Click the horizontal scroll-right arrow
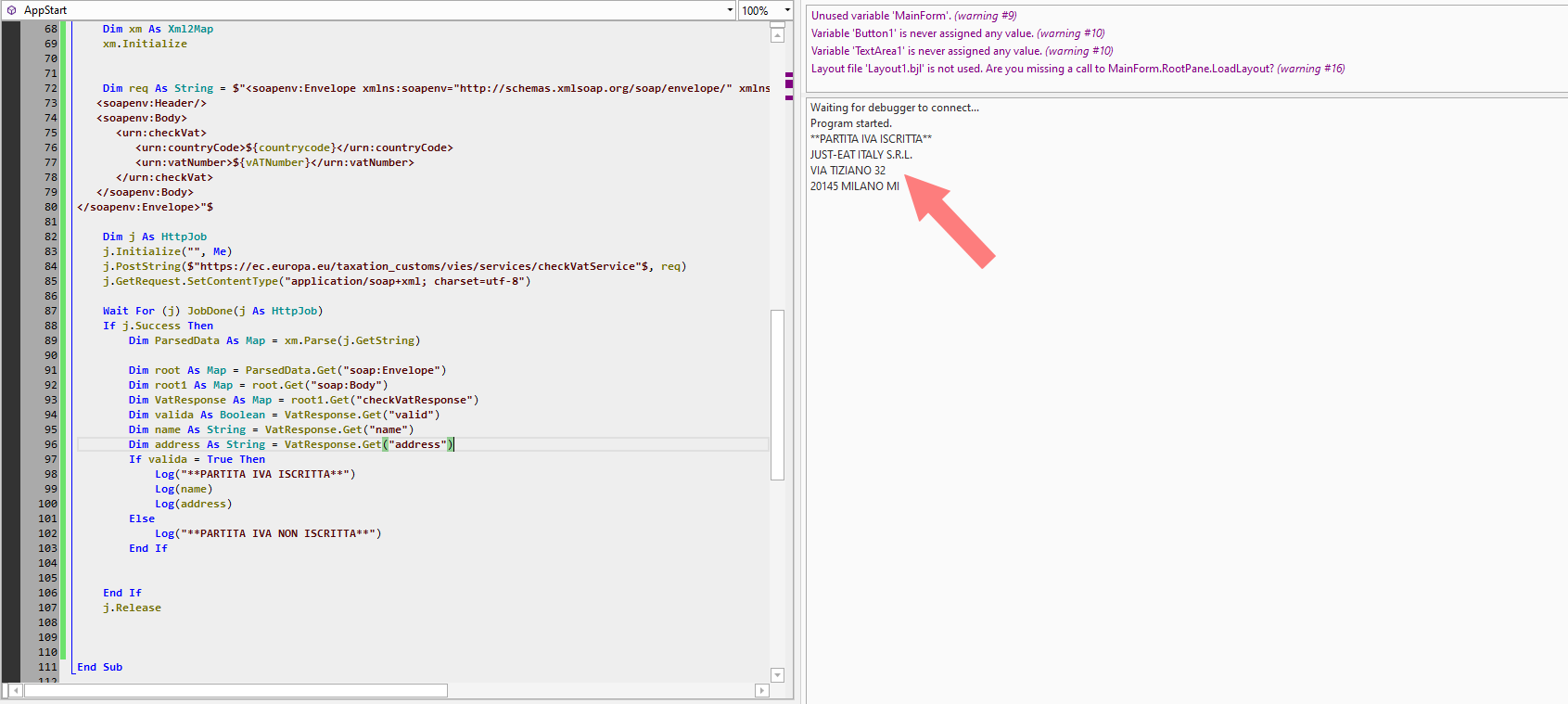Image resolution: width=1568 pixels, height=704 pixels. 762,691
